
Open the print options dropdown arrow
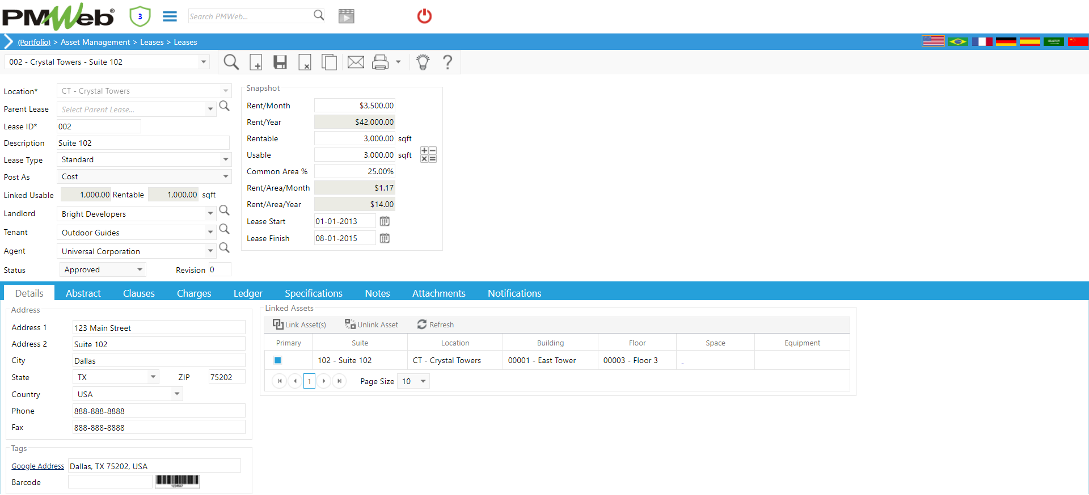pos(398,62)
